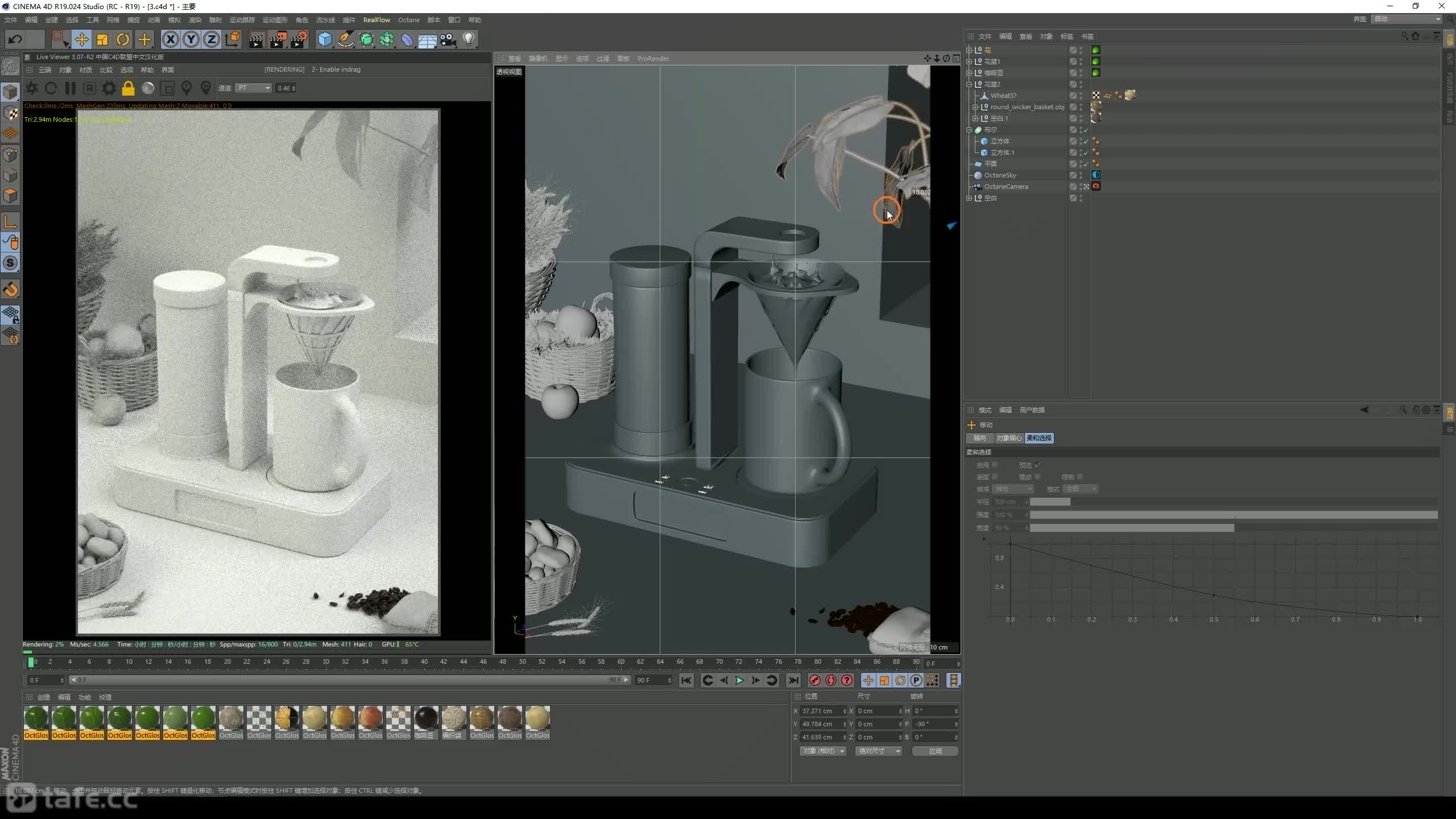Viewport: 1456px width, 819px height.
Task: Toggle Y axis lock icon
Action: click(191, 39)
